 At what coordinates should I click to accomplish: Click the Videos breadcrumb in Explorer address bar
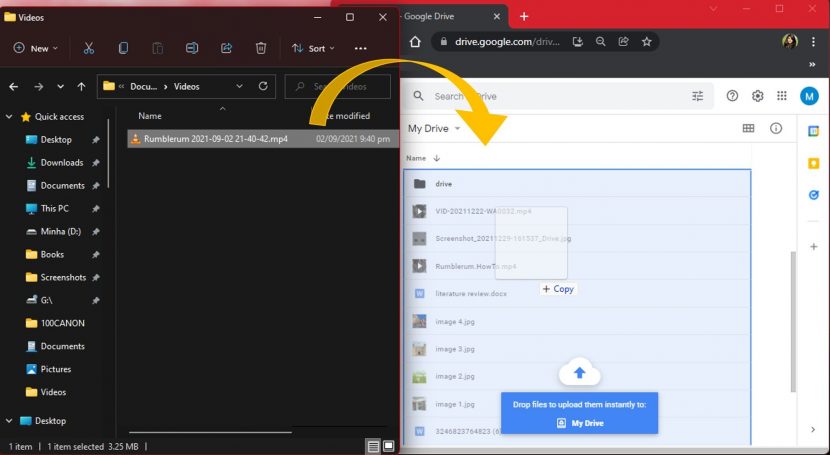[187, 86]
